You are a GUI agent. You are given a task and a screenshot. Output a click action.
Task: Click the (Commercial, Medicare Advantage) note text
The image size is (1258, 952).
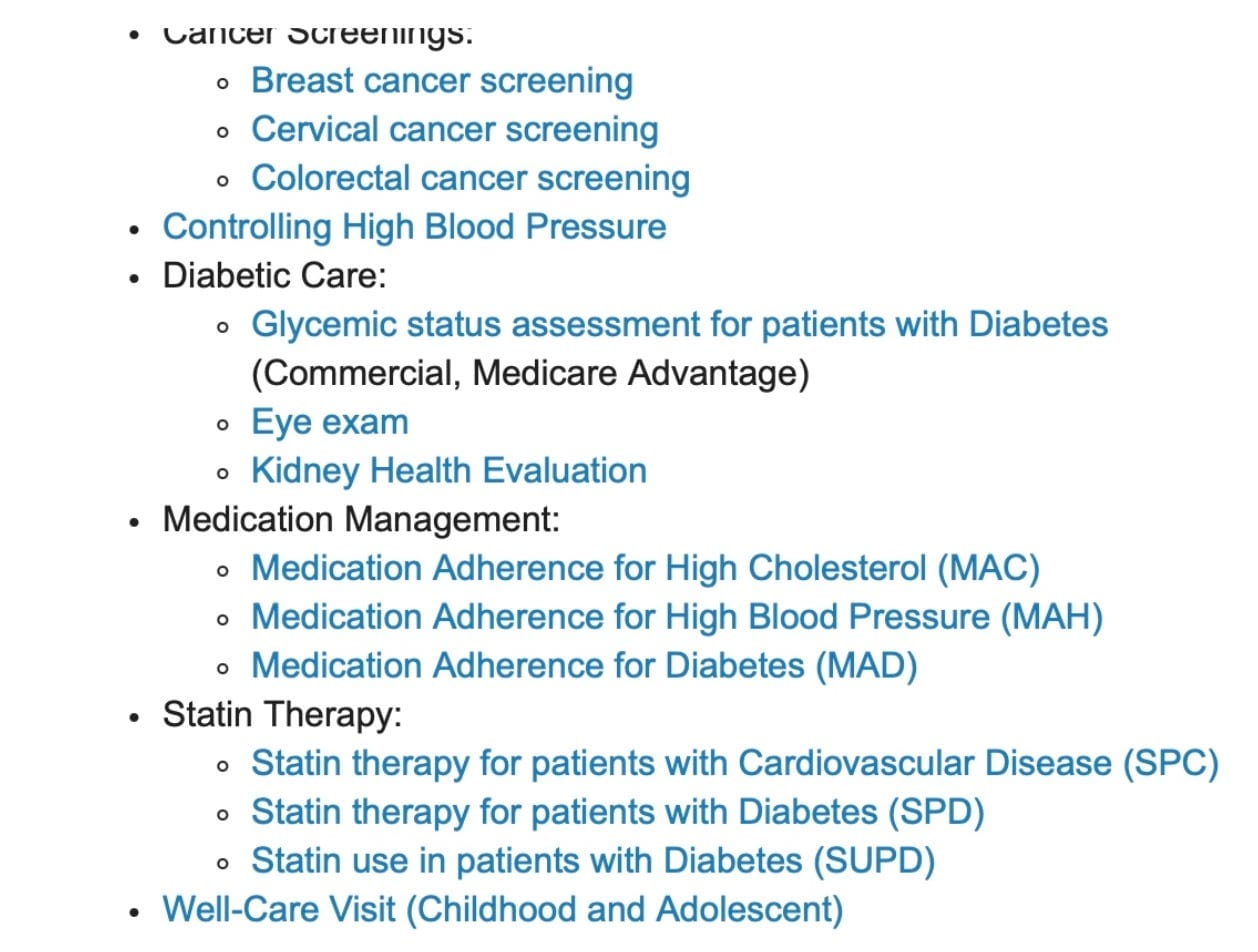[530, 374]
